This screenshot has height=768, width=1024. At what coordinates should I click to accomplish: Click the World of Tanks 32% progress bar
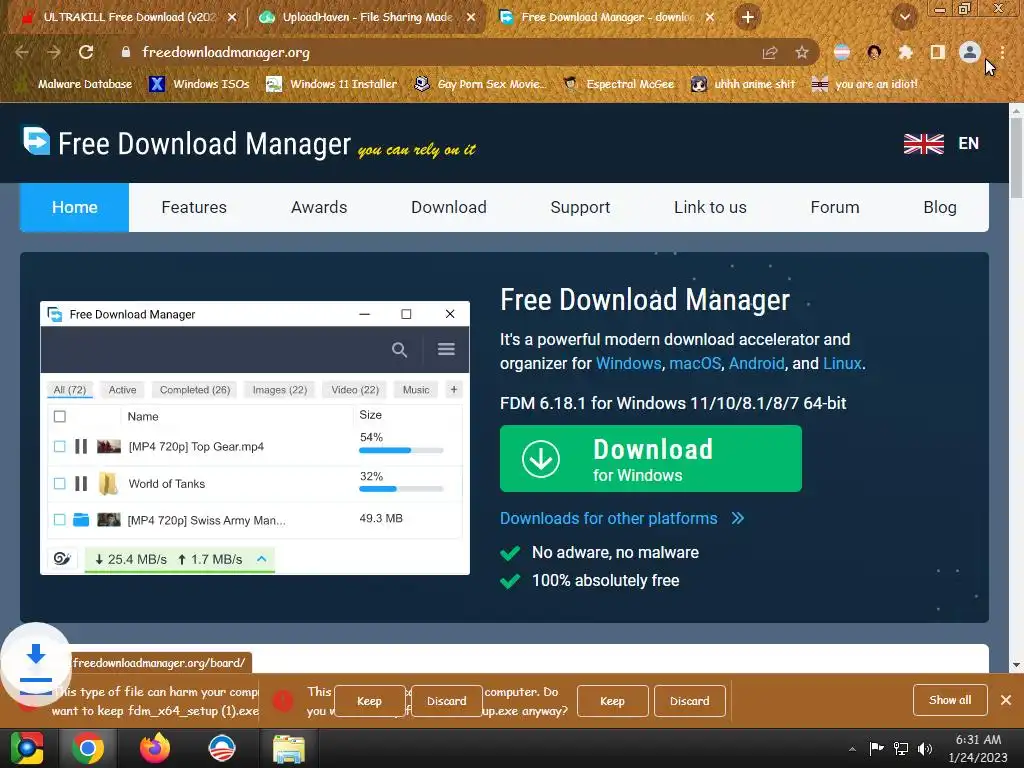401,488
